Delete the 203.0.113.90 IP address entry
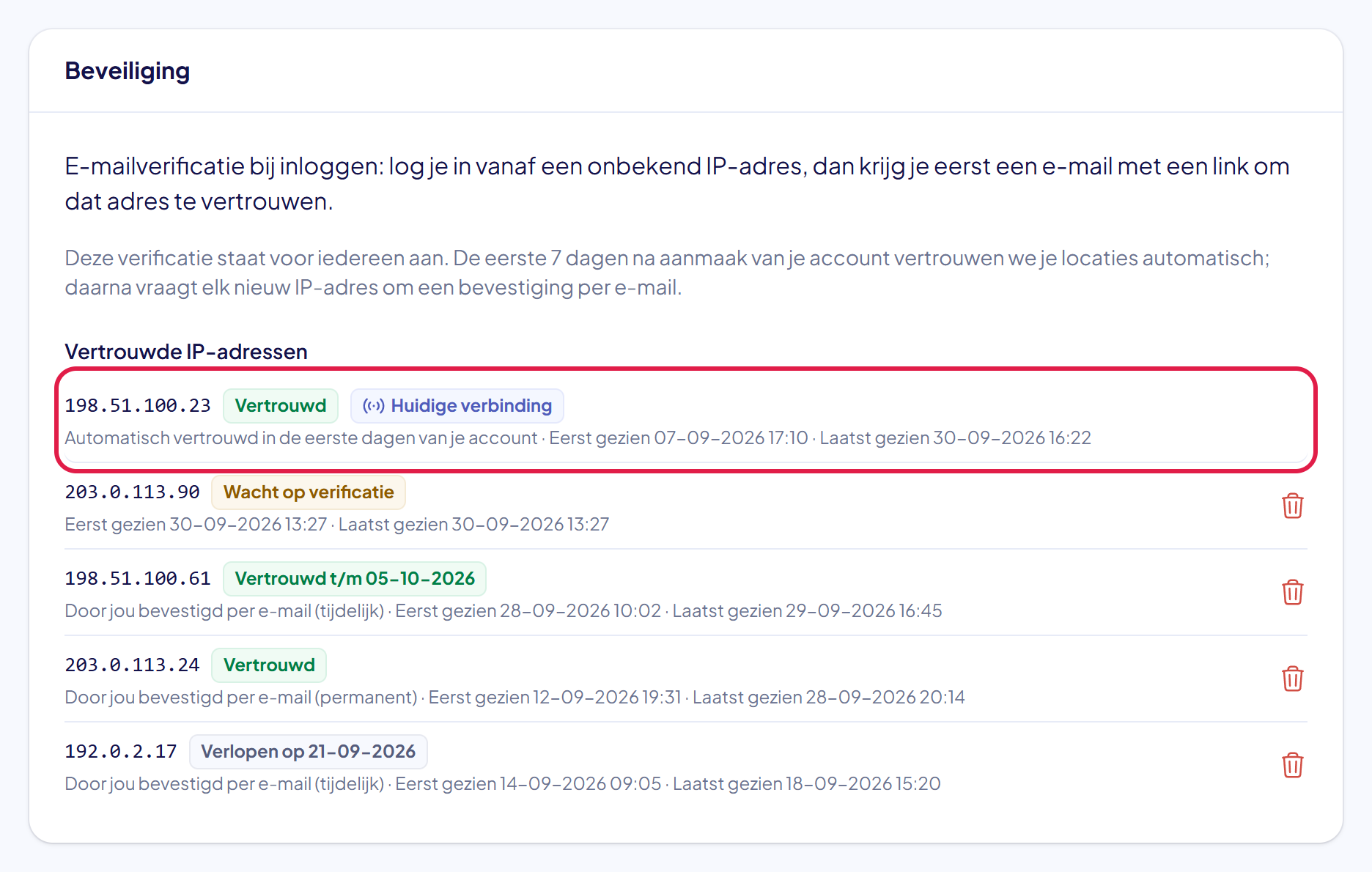Screen dimensions: 1372x872 (1292, 506)
